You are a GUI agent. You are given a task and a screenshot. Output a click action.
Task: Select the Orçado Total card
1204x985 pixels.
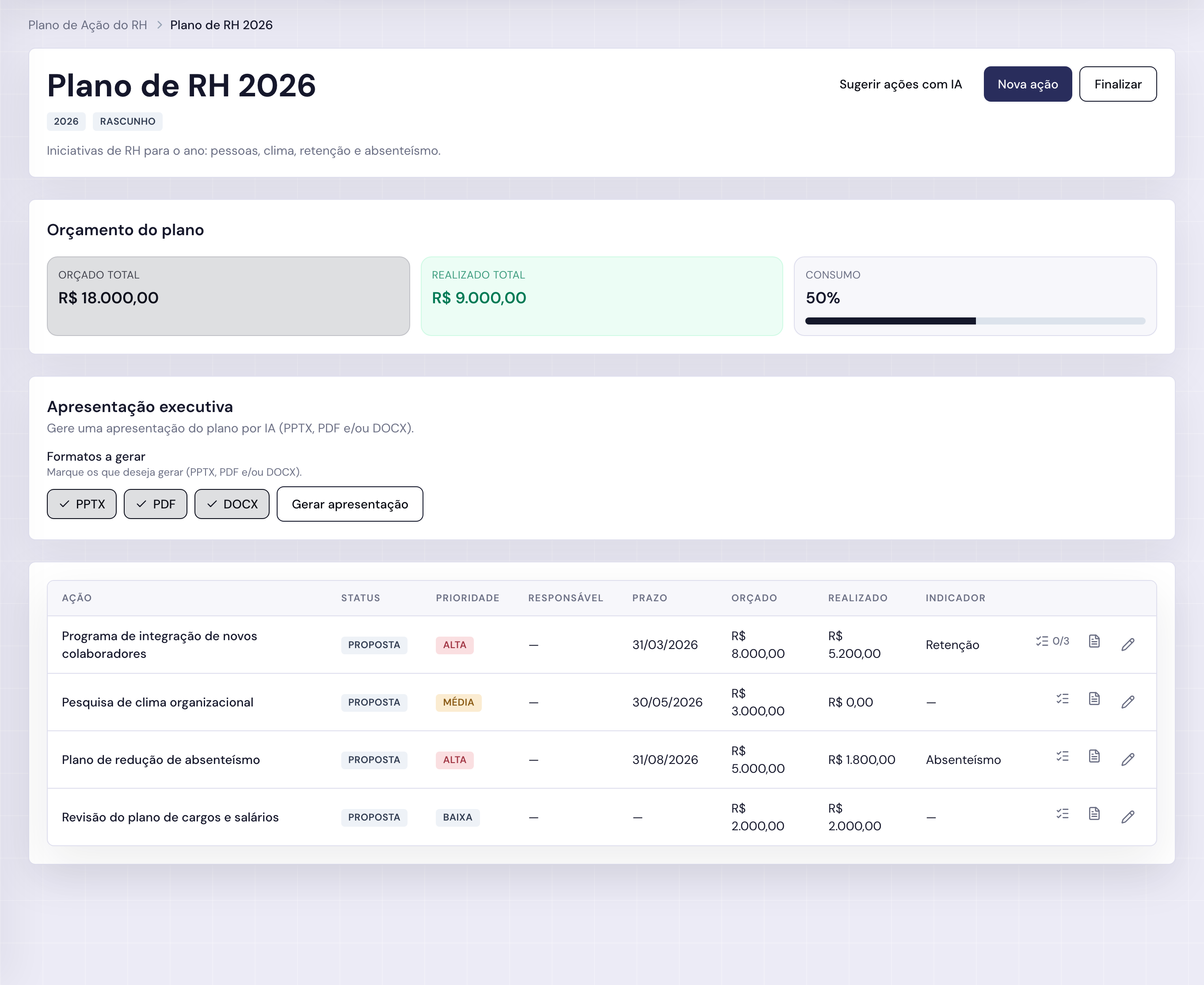[228, 296]
